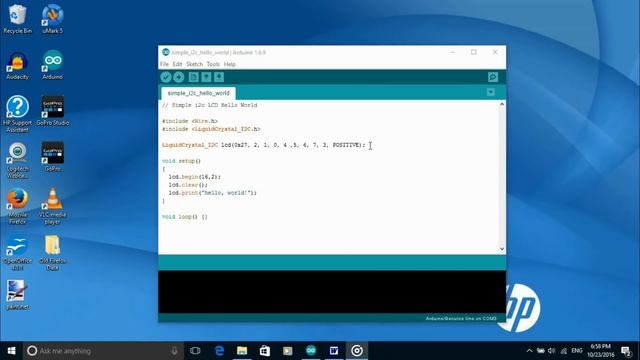640x360 pixels.
Task: Click the editor scrollbar up arrow
Action: coord(502,104)
